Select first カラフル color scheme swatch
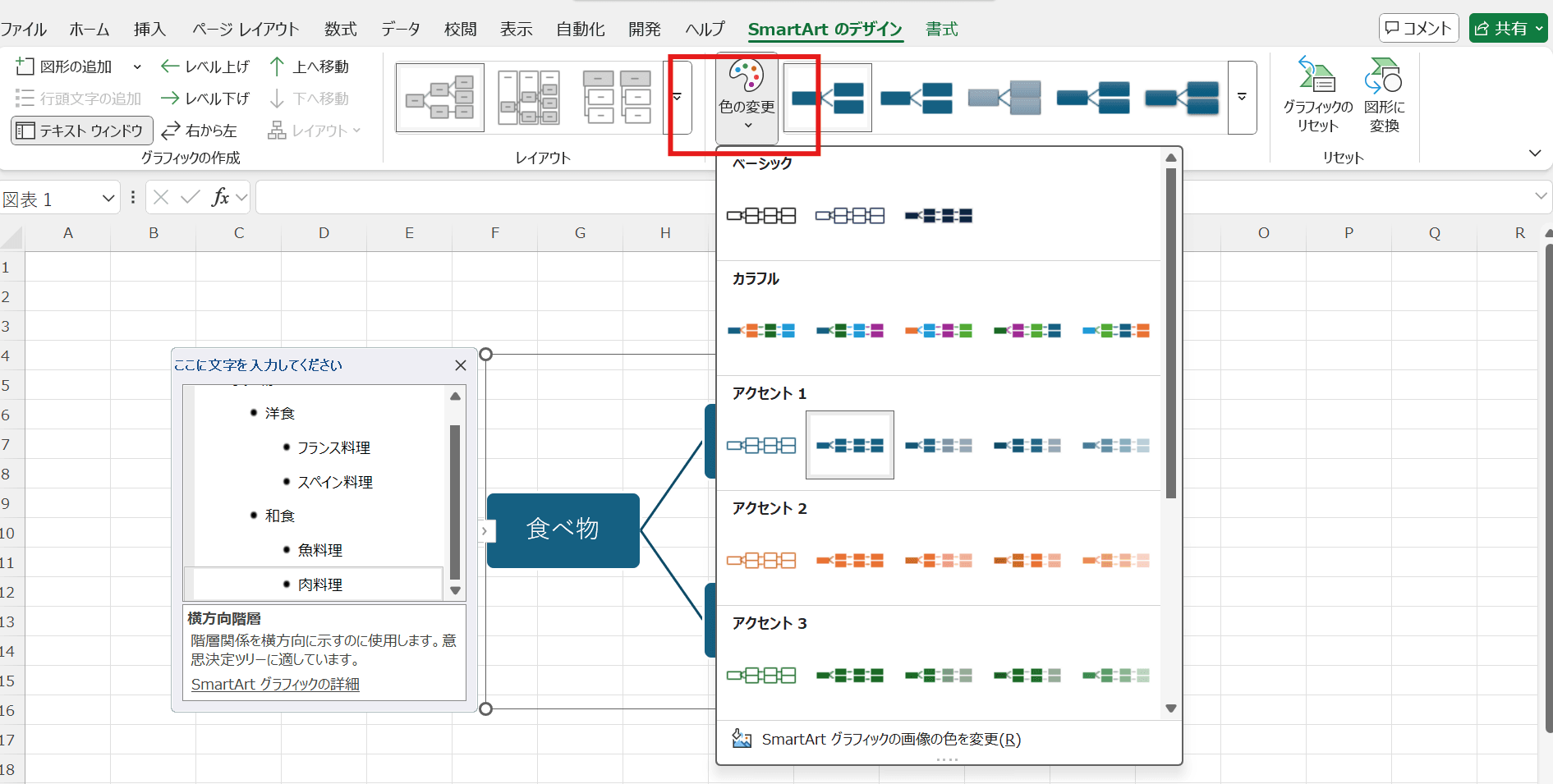 click(761, 331)
